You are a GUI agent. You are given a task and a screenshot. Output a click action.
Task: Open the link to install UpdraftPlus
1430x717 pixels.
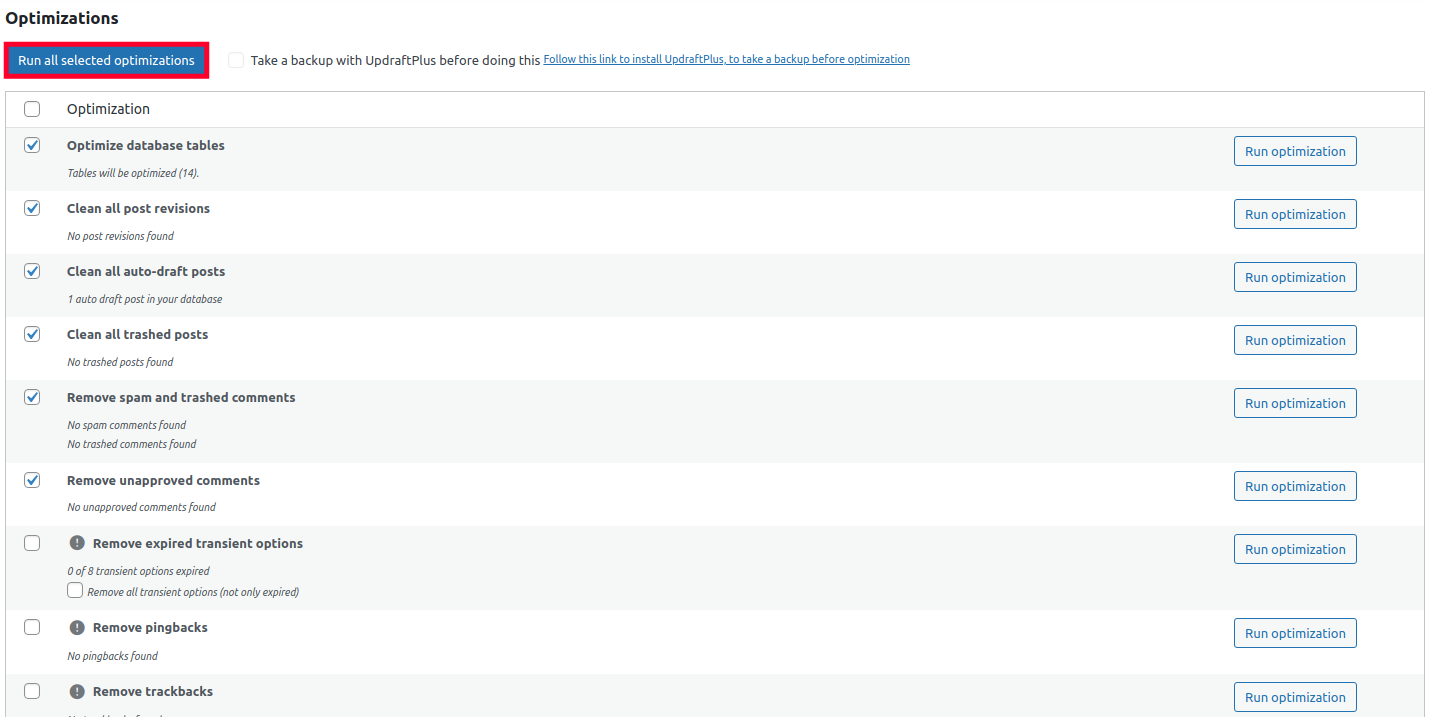[x=726, y=59]
